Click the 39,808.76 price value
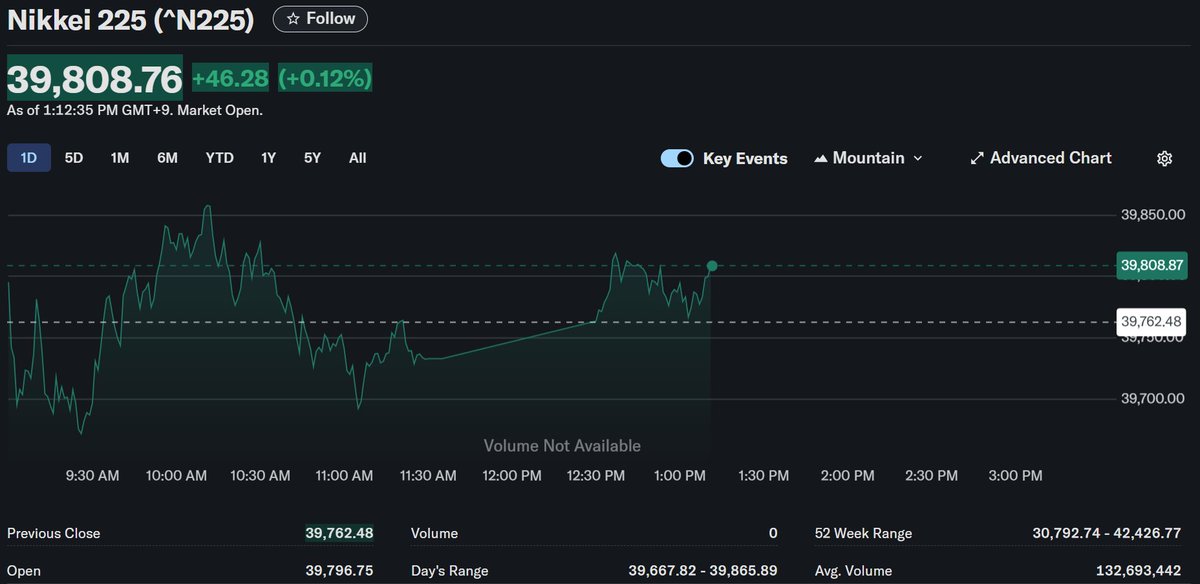1200x584 pixels. coord(95,80)
